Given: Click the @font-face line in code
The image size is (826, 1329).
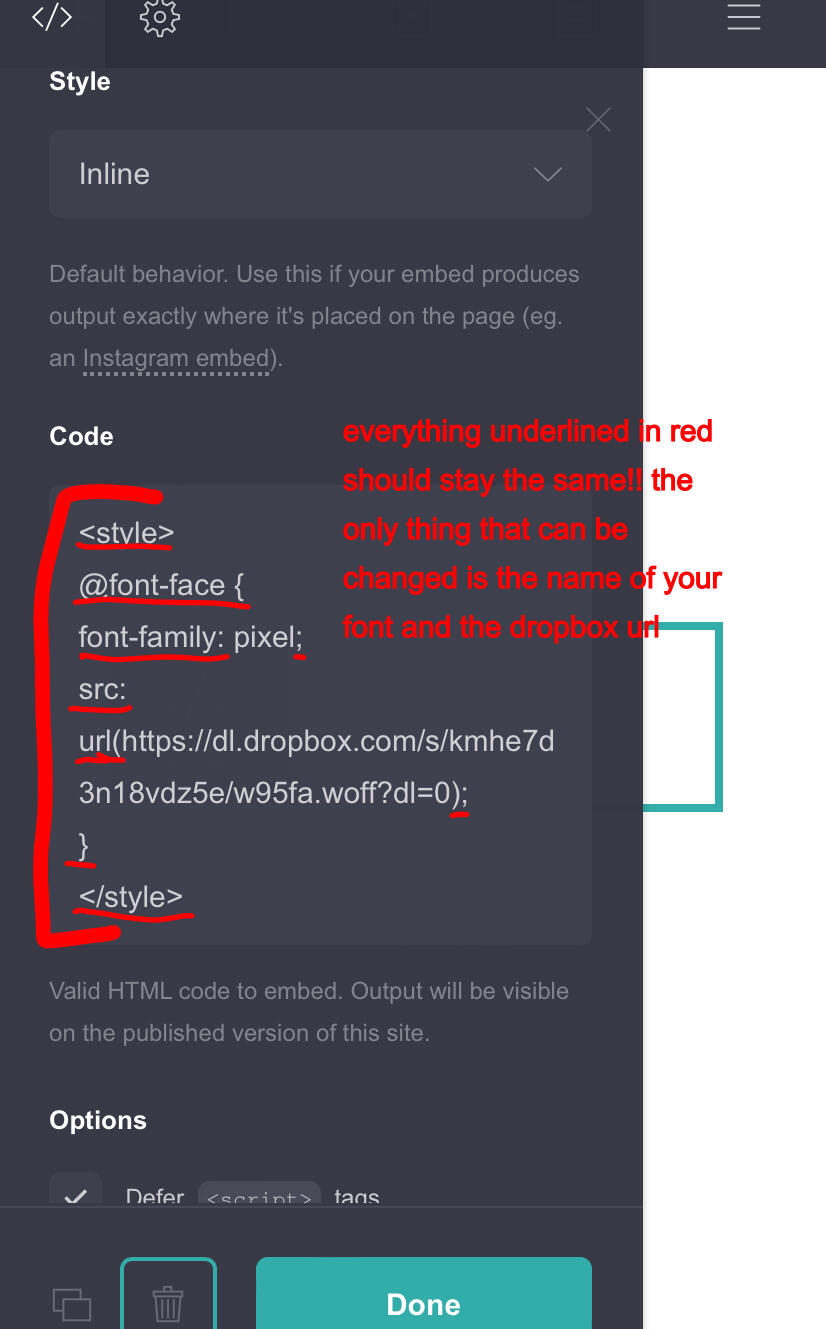Looking at the screenshot, I should [162, 586].
